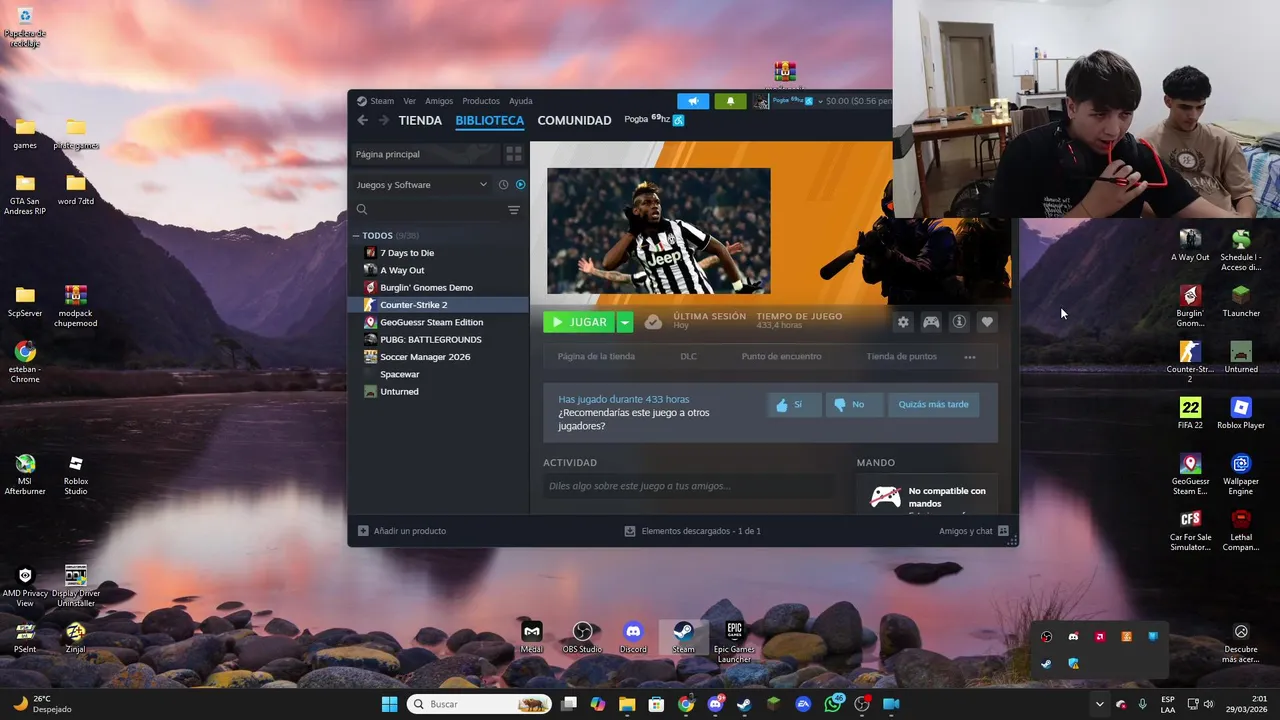Click the green JUGAR button
Screen dimensions: 1280x720
(580, 322)
